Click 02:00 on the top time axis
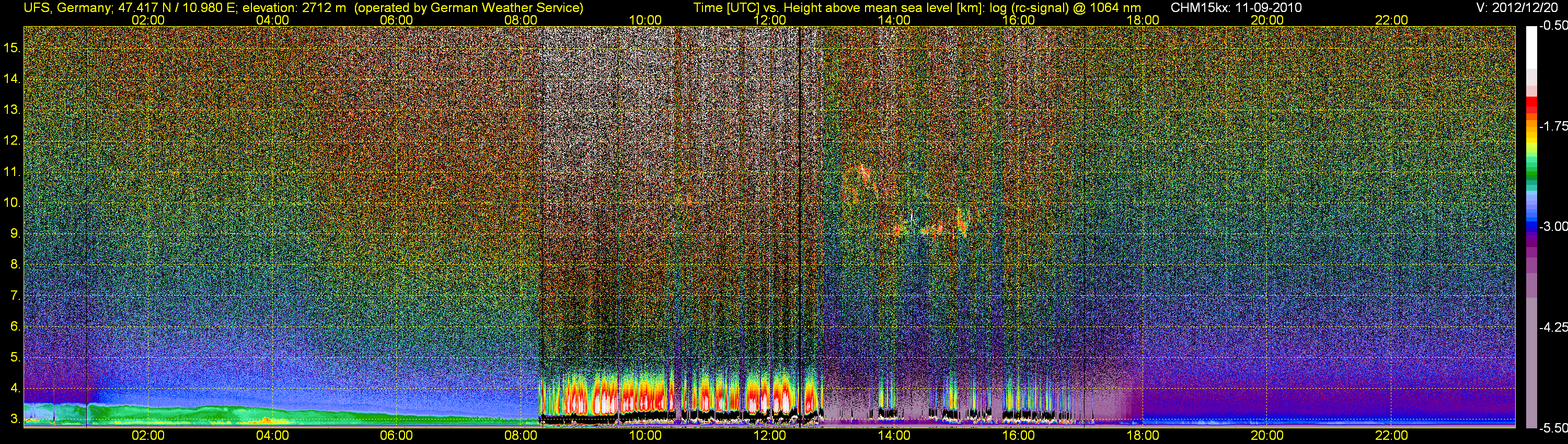This screenshot has height=444, width=1568. [x=148, y=20]
